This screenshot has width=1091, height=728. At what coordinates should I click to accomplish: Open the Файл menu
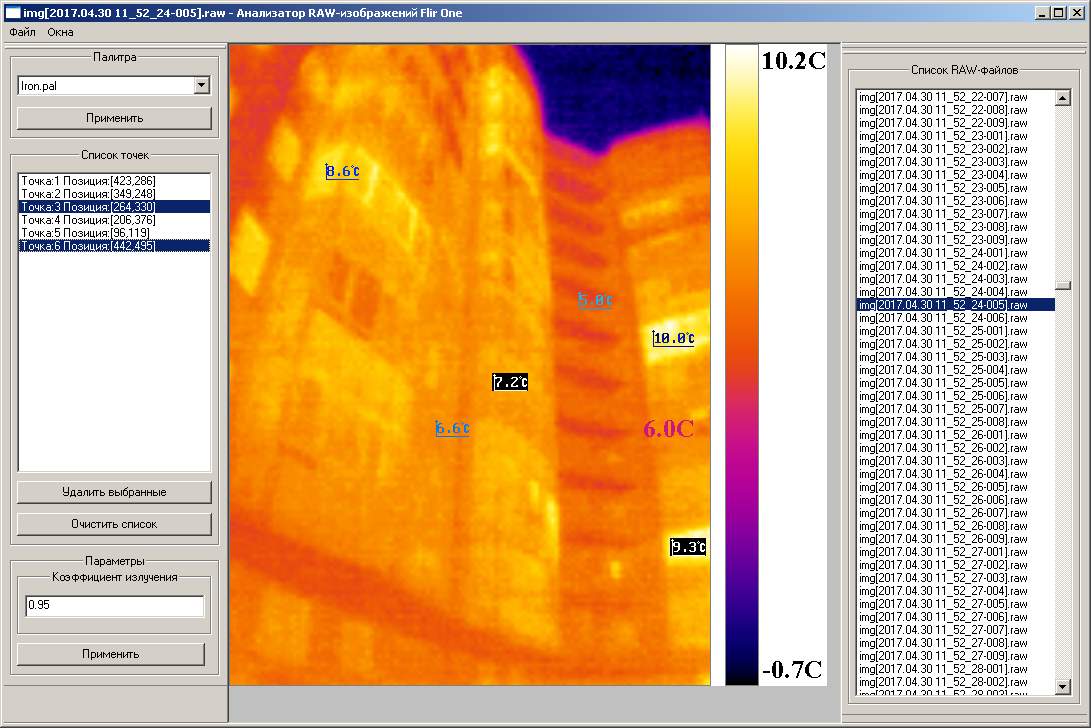pos(21,32)
